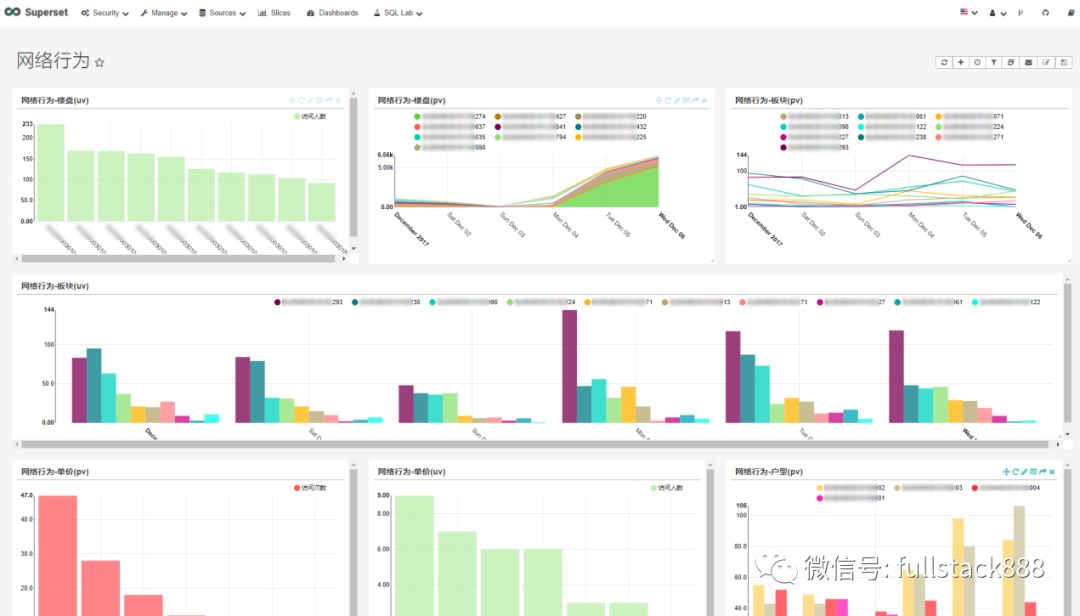
Task: Click the add slices plus button
Action: click(x=961, y=62)
